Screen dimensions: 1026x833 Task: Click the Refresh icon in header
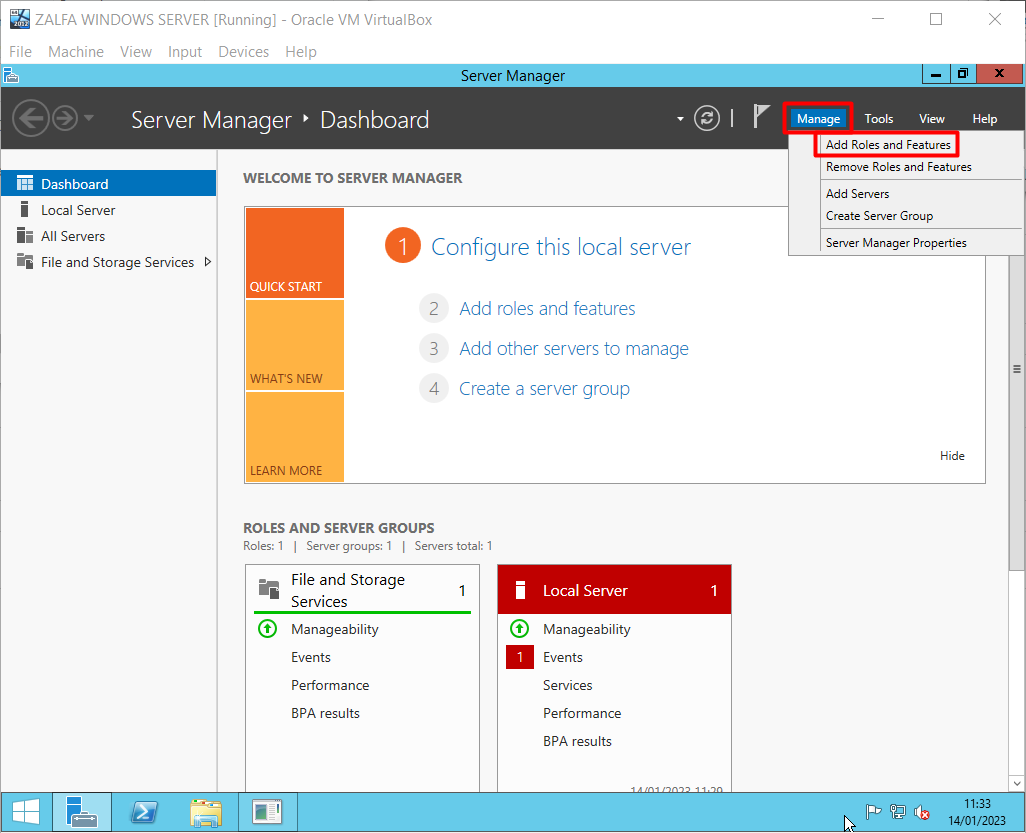coord(707,118)
